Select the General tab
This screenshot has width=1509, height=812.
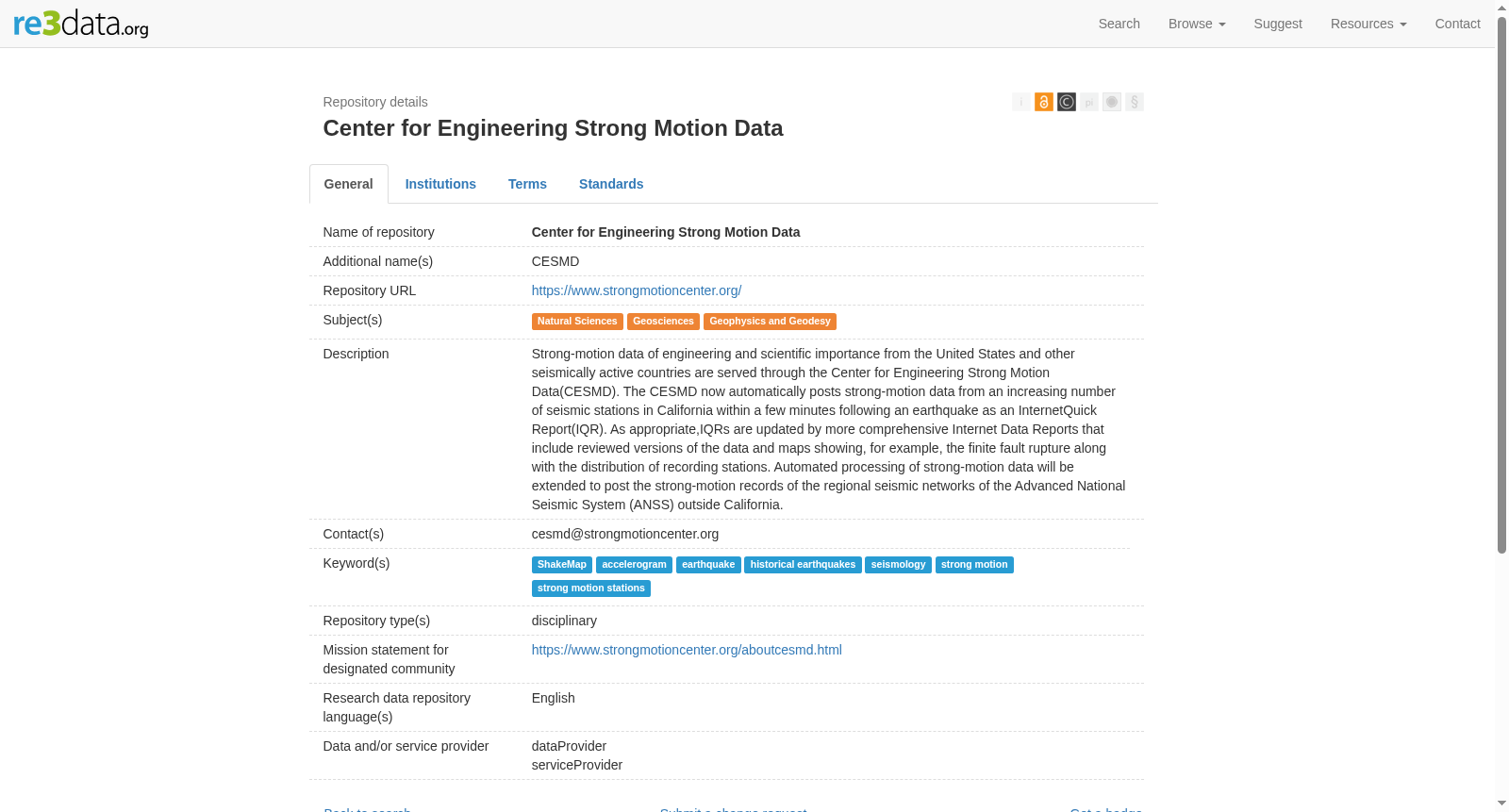click(349, 184)
